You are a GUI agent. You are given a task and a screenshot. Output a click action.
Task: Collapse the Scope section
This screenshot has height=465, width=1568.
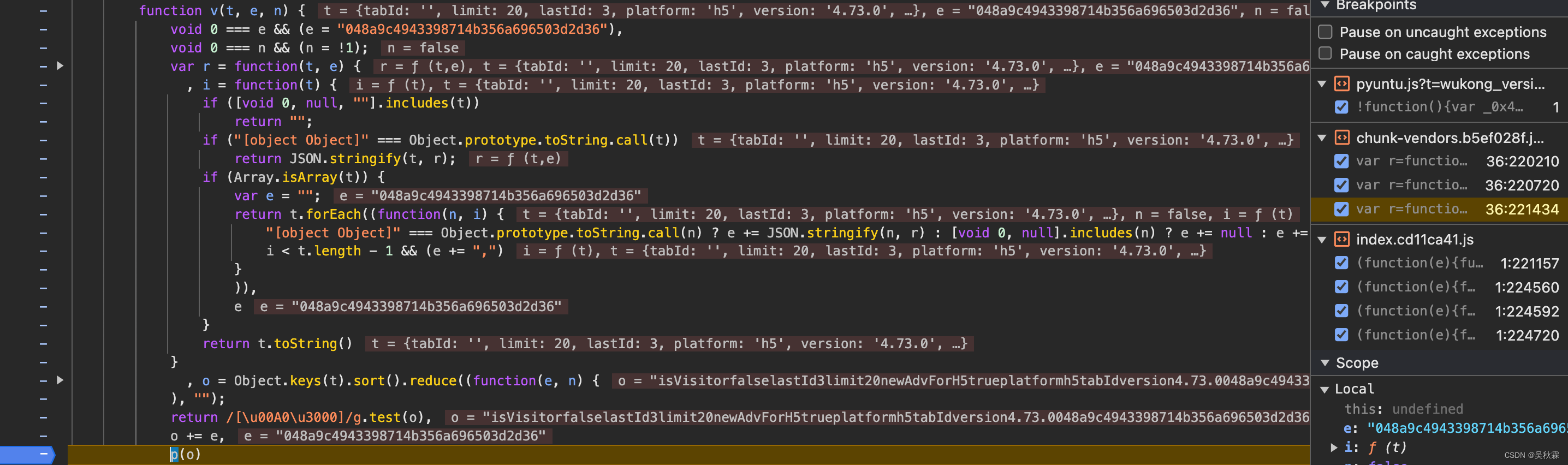pos(1325,363)
